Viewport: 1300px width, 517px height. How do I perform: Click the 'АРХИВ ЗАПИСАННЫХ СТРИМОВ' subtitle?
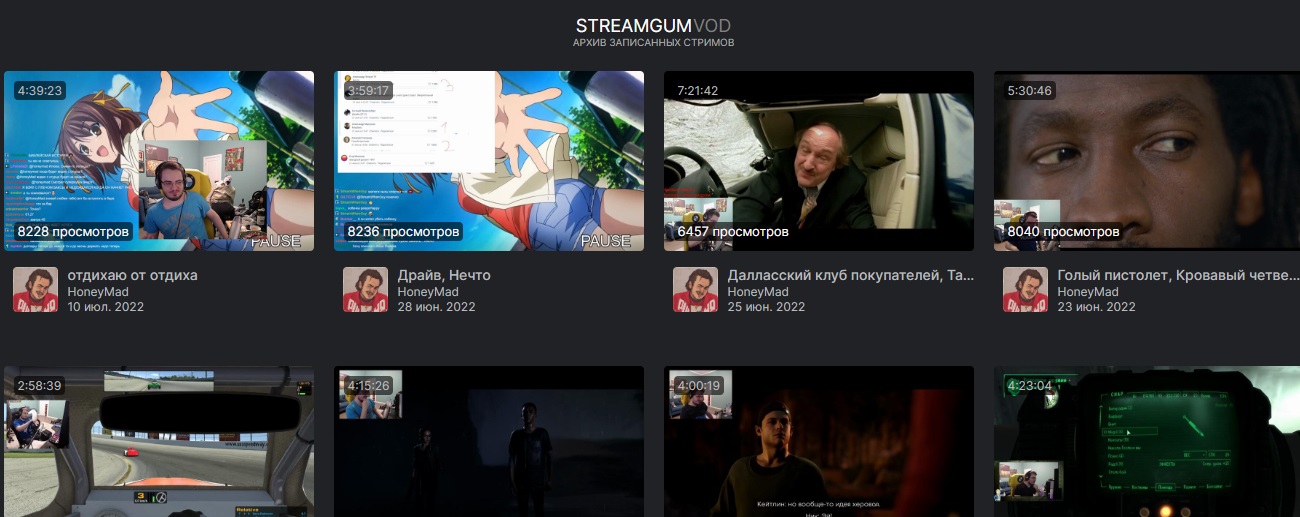pyautogui.click(x=653, y=43)
